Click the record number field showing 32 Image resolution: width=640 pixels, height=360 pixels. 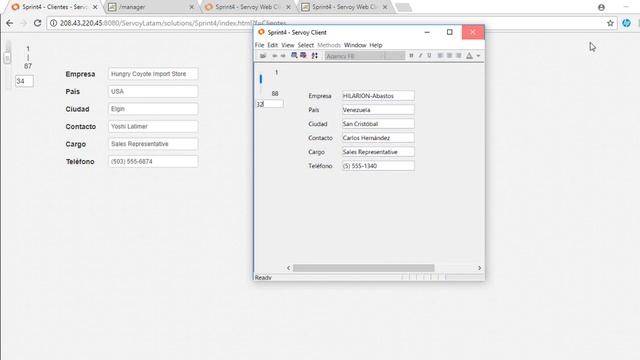[269, 104]
